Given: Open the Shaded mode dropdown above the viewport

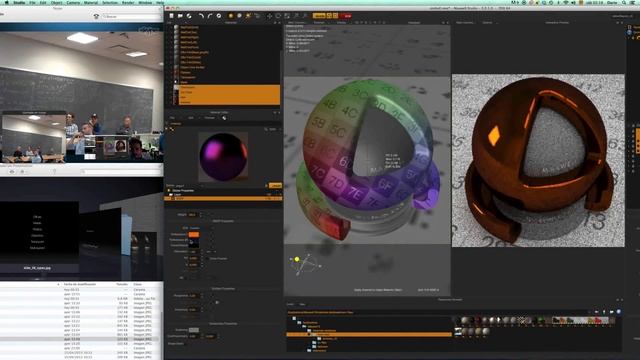Looking at the screenshot, I should [320, 23].
